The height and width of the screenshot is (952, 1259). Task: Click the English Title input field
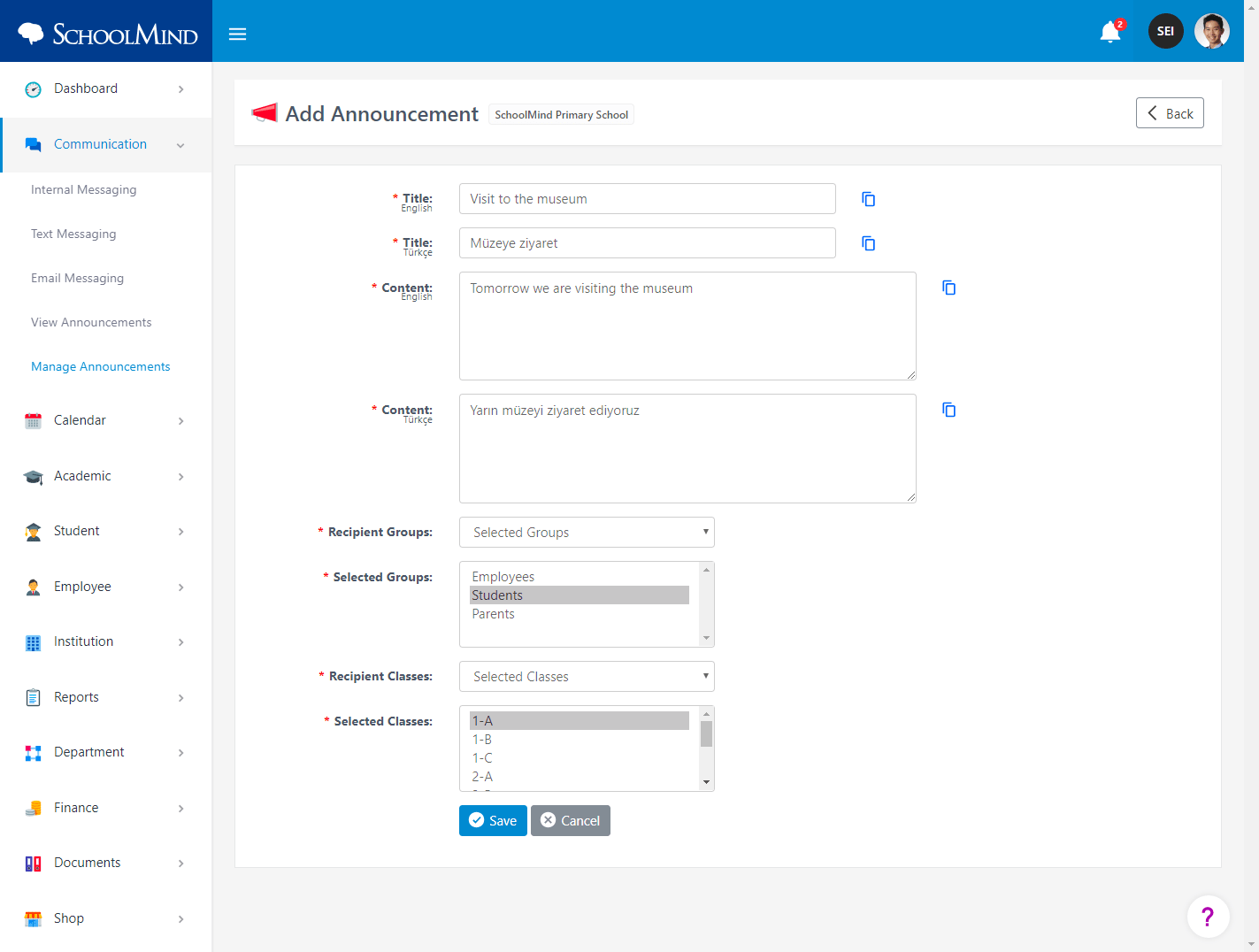tap(647, 199)
